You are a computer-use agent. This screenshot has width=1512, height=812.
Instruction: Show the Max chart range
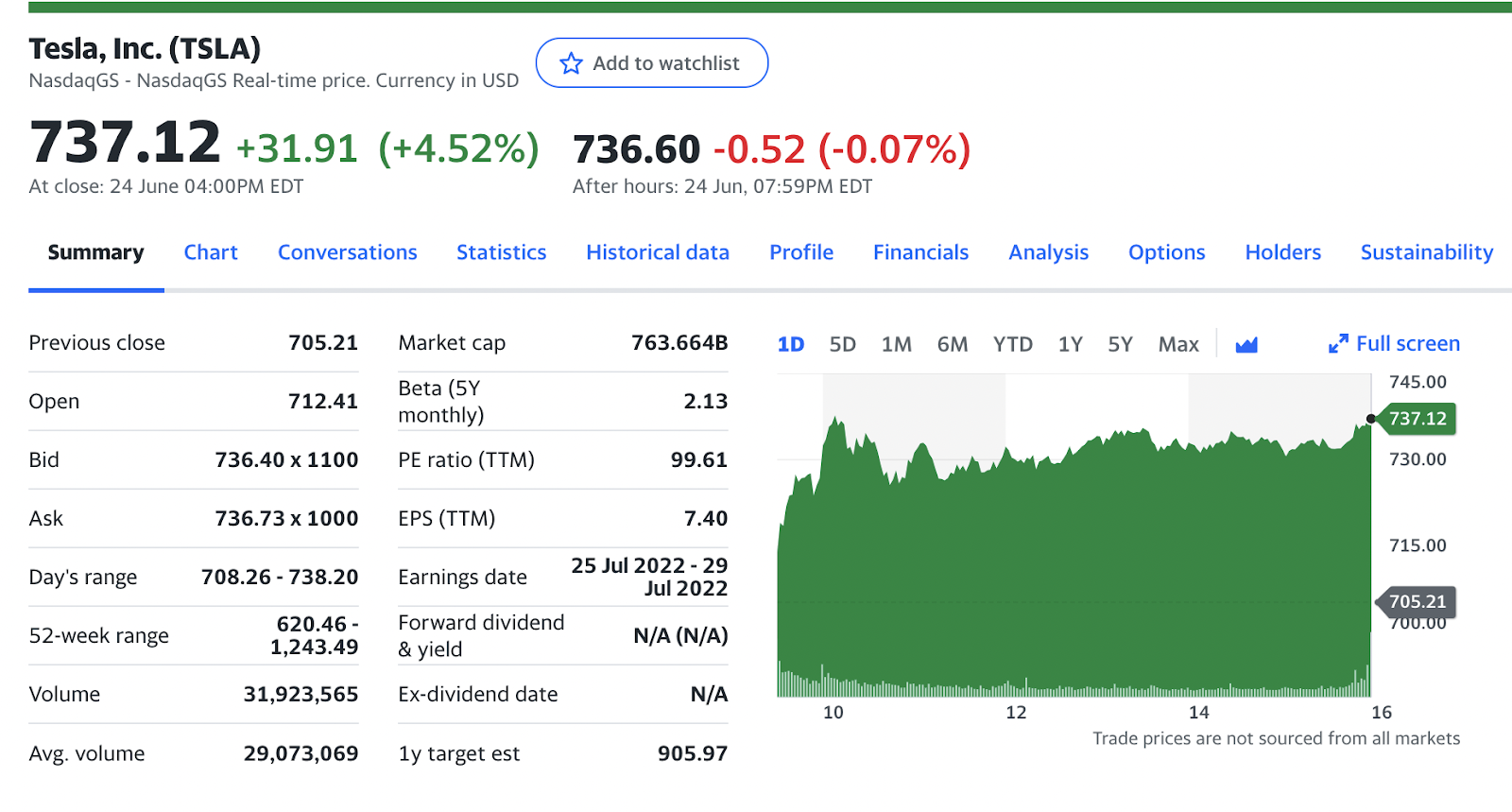pos(1178,344)
